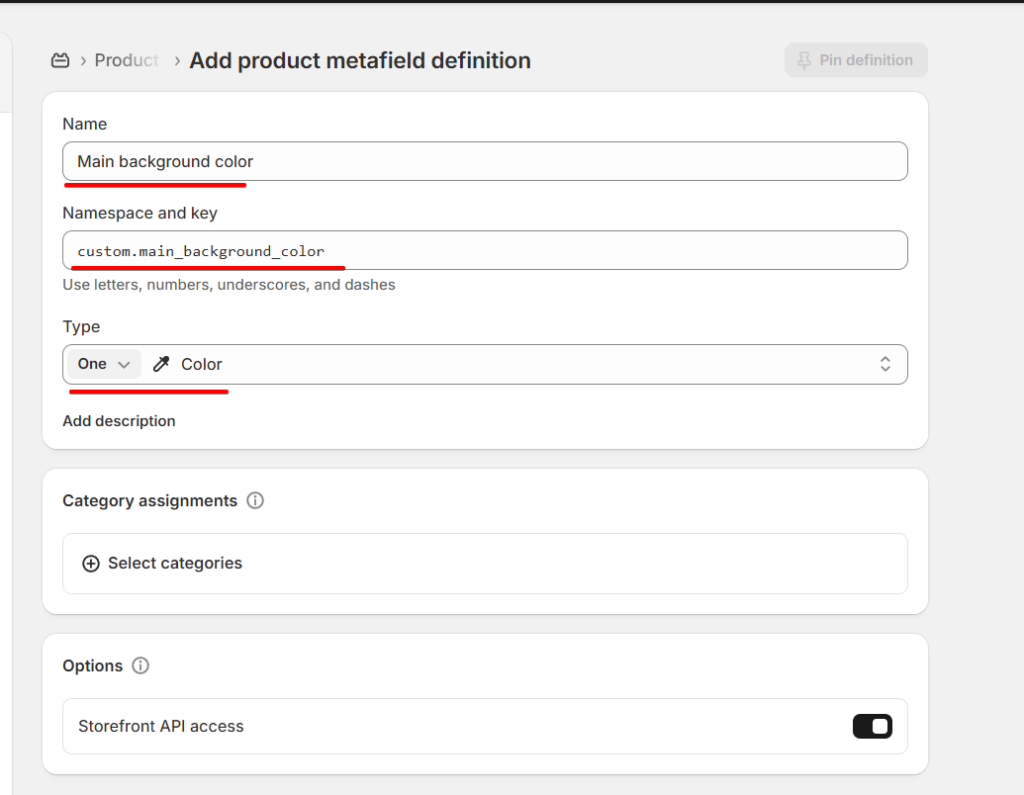Click the pin icon beside Pin definition
Viewport: 1024px width, 795px height.
[x=803, y=60]
